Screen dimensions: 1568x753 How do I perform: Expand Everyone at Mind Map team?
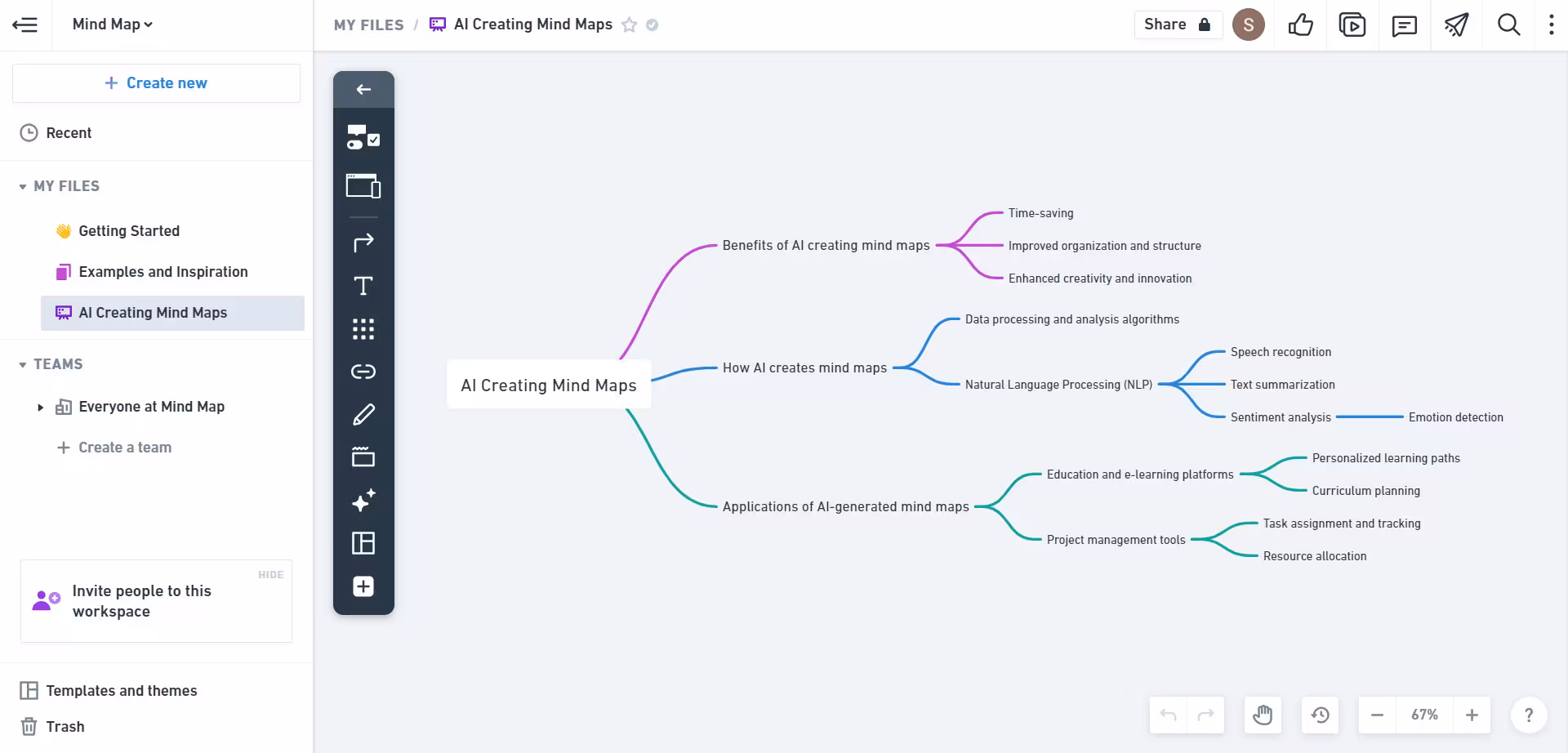click(x=40, y=407)
